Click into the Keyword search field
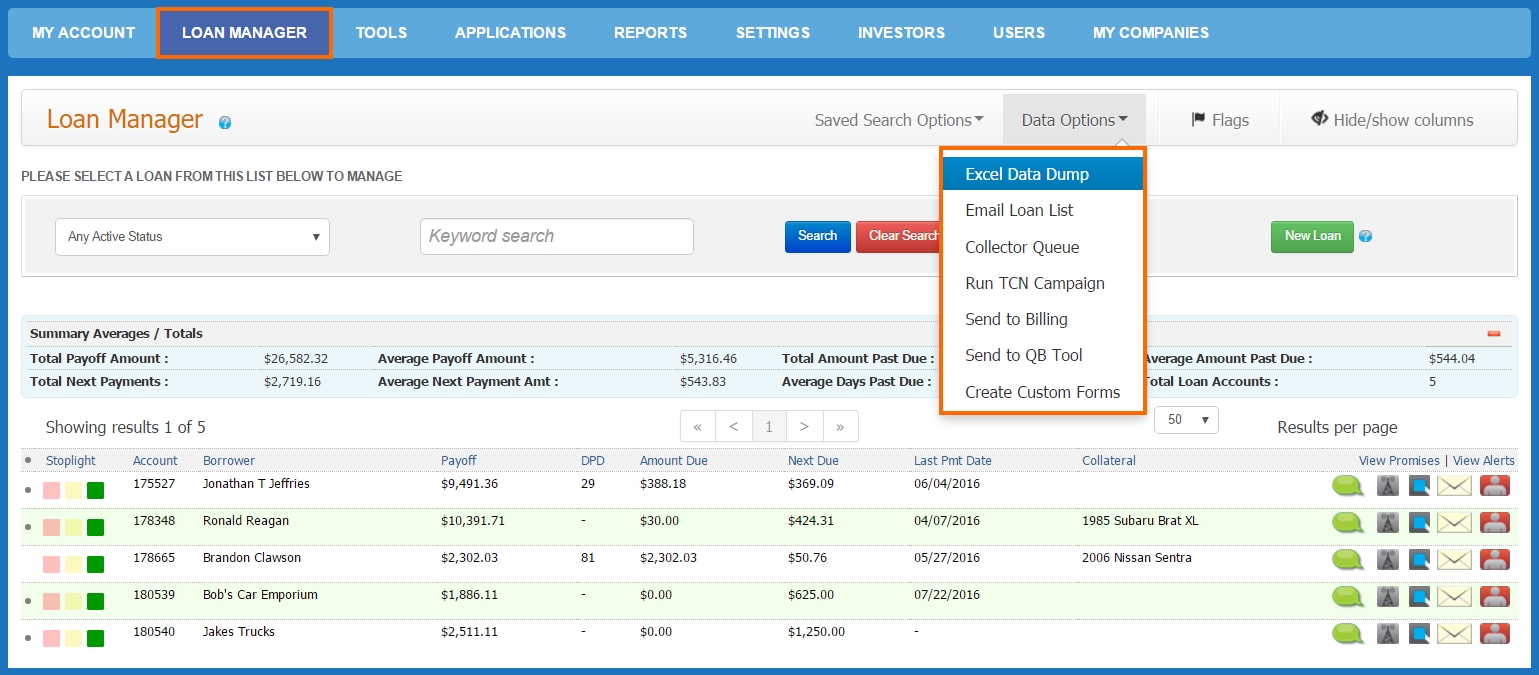1539x675 pixels. (x=557, y=237)
